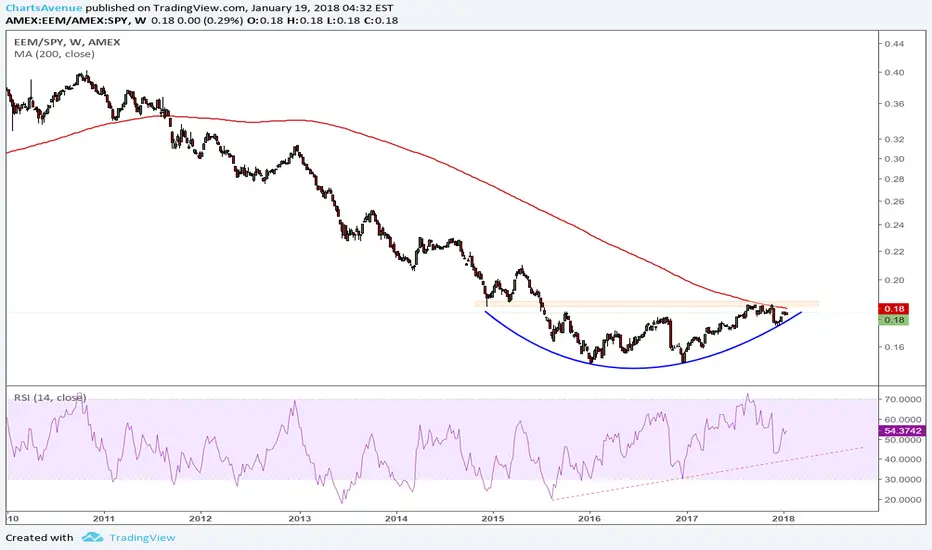The image size is (932, 550).
Task: Click the 0.32 price axis value
Action: (x=894, y=139)
